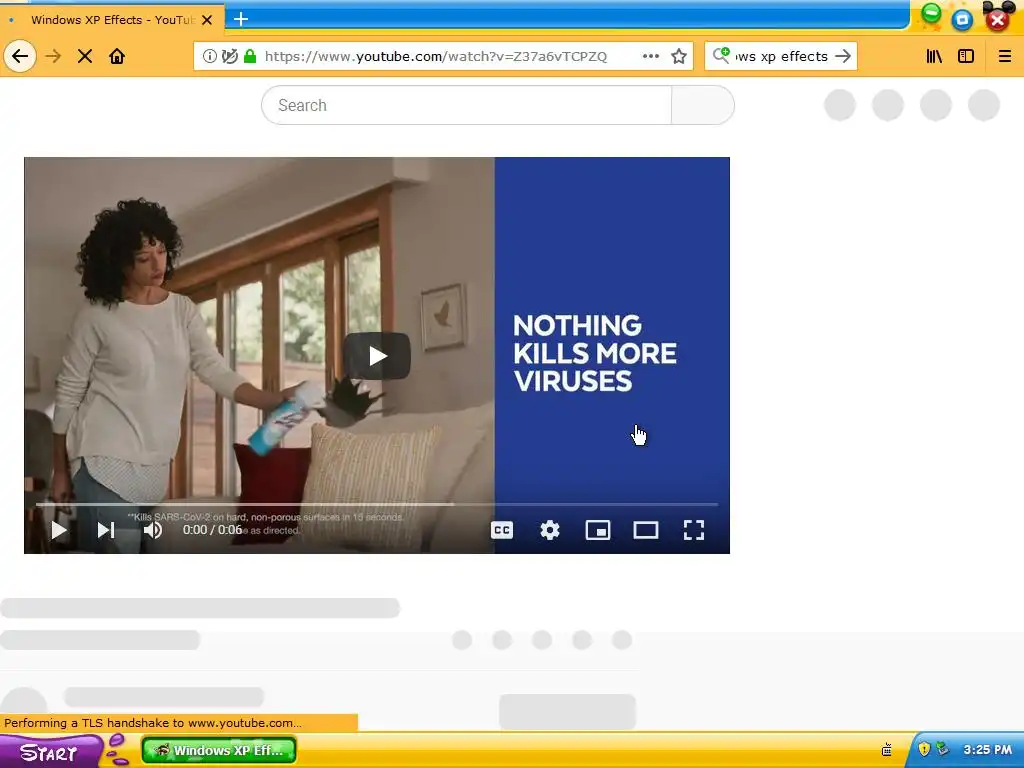
Task: Enter fullscreen with the corner brackets icon
Action: tap(694, 530)
